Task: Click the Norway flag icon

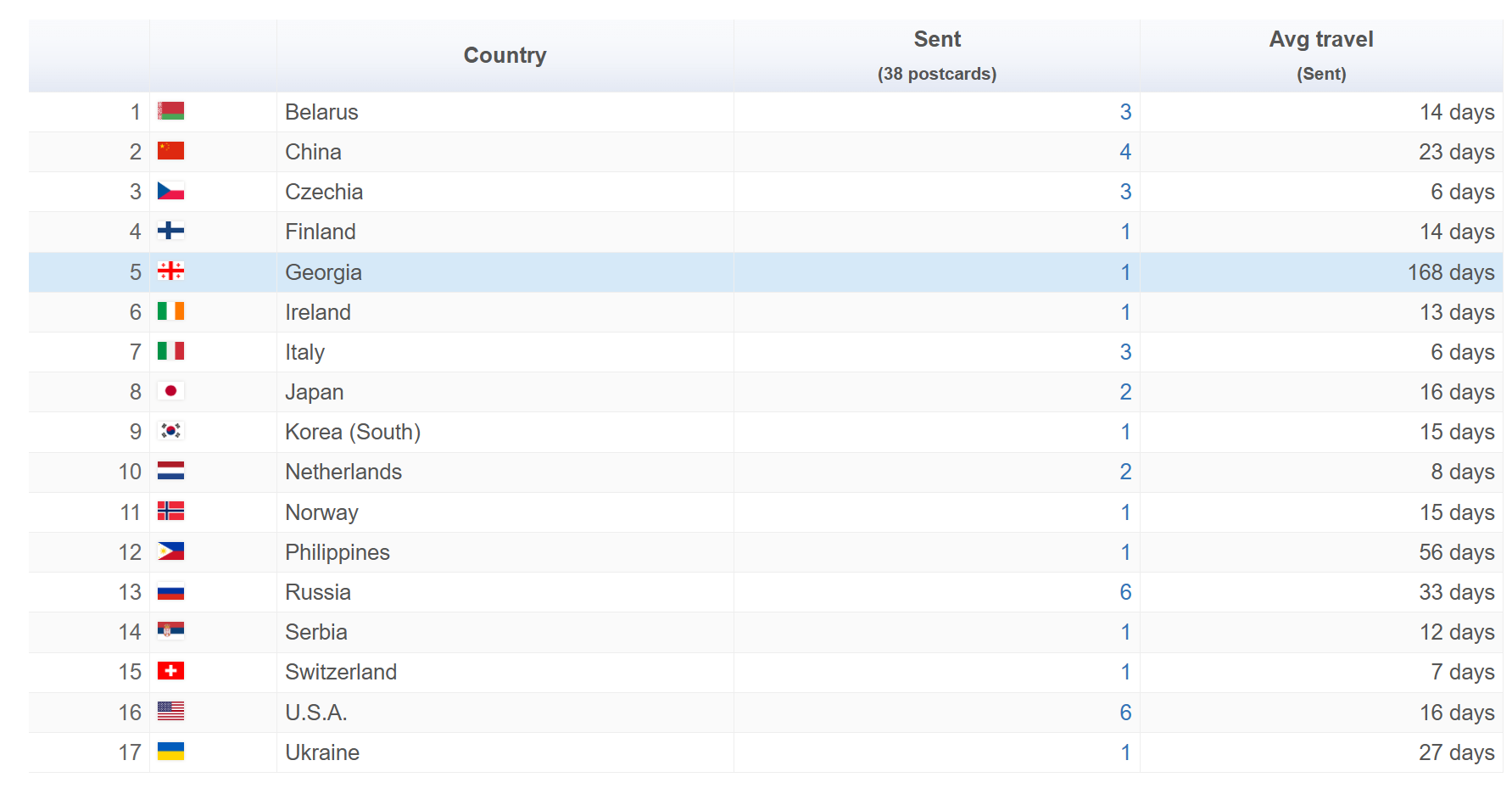Action: [x=170, y=512]
